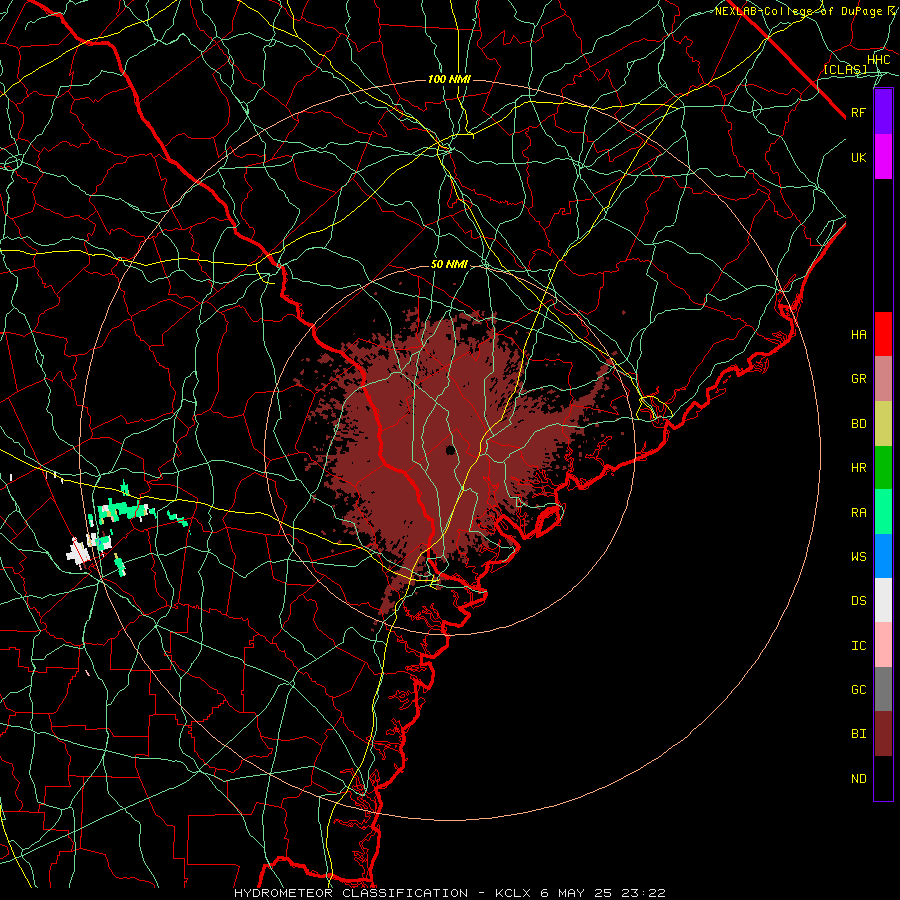
Task: Click the UK magenta legend swatch
Action: point(883,157)
